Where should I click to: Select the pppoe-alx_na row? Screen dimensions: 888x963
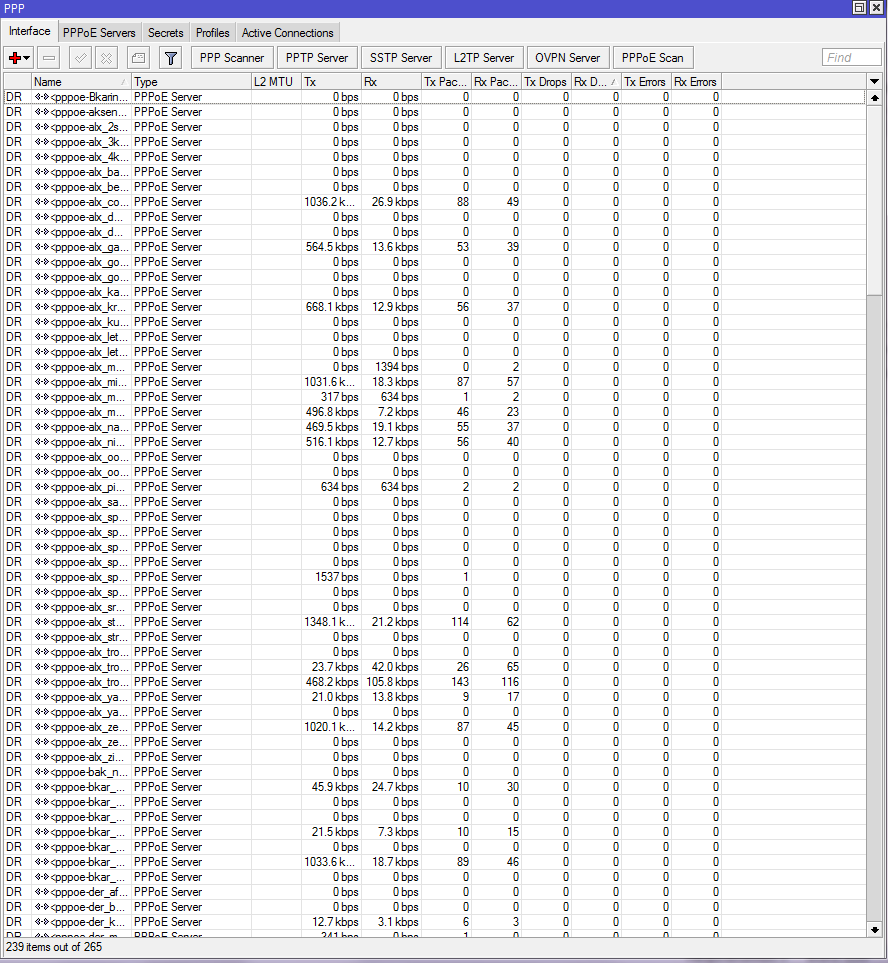pyautogui.click(x=435, y=427)
